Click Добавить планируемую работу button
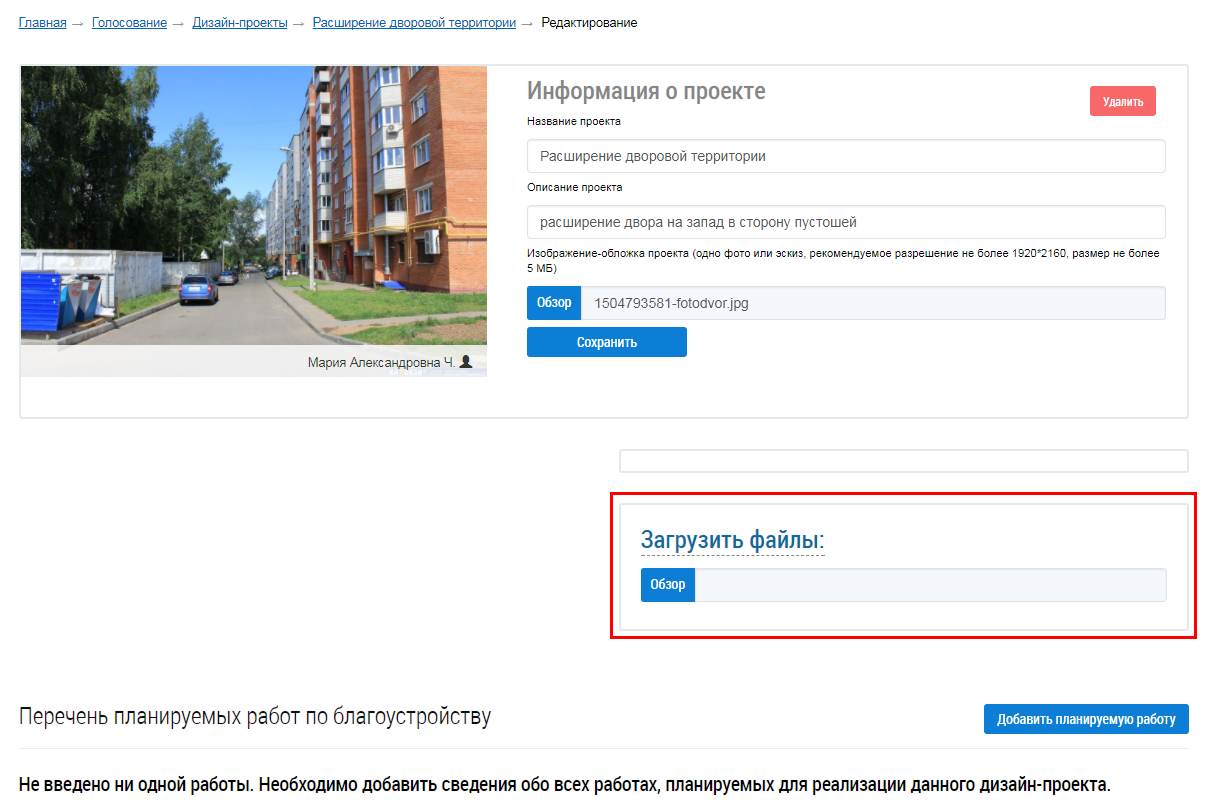This screenshot has height=811, width=1211. pos(1086,719)
